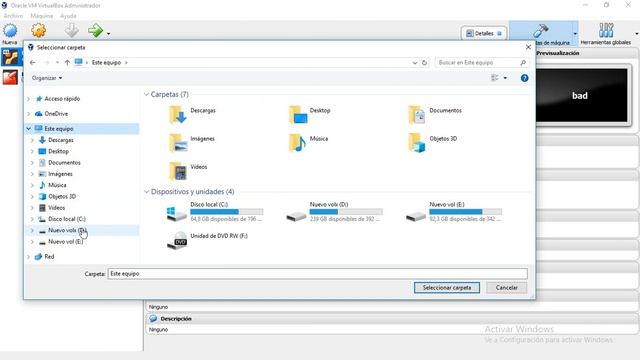Expand Acceso rápido in the navigation tree

pyautogui.click(x=29, y=99)
